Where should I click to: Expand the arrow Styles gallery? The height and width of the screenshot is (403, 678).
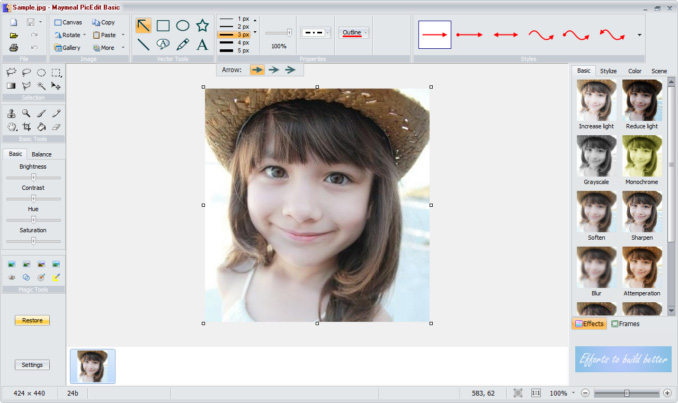point(639,34)
